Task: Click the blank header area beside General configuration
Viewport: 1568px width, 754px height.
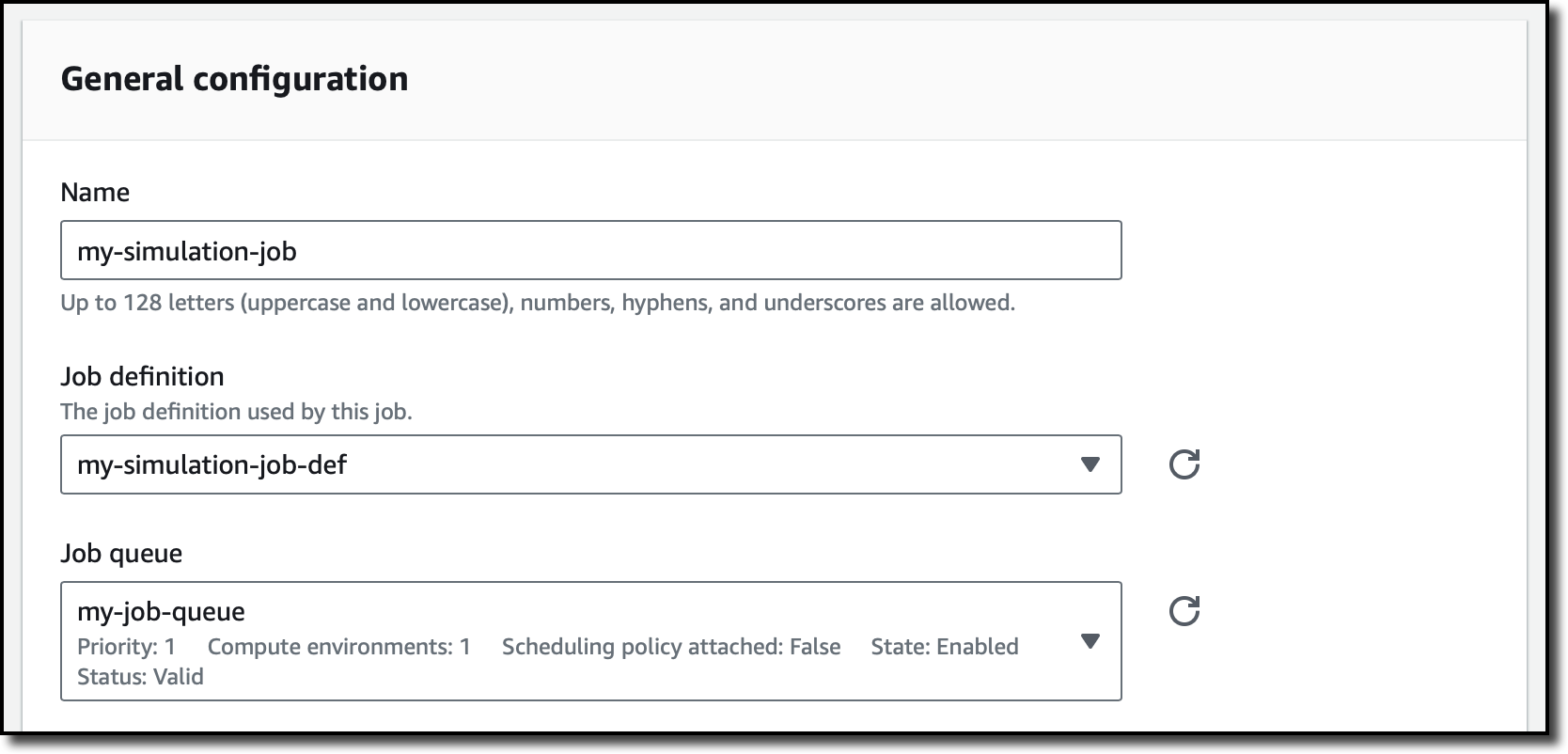Action: (940, 79)
